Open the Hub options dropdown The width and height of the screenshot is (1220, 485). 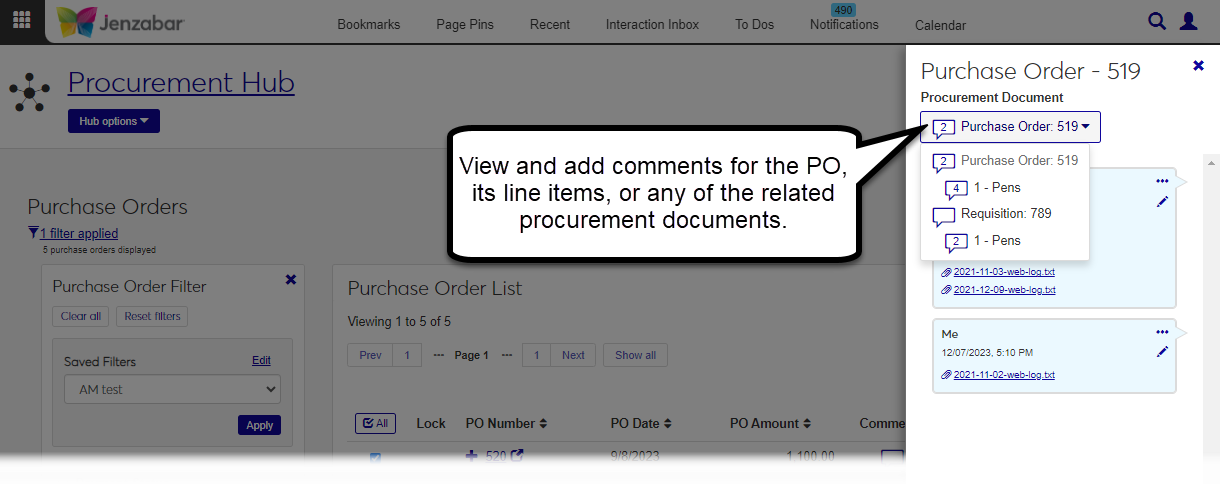(113, 121)
